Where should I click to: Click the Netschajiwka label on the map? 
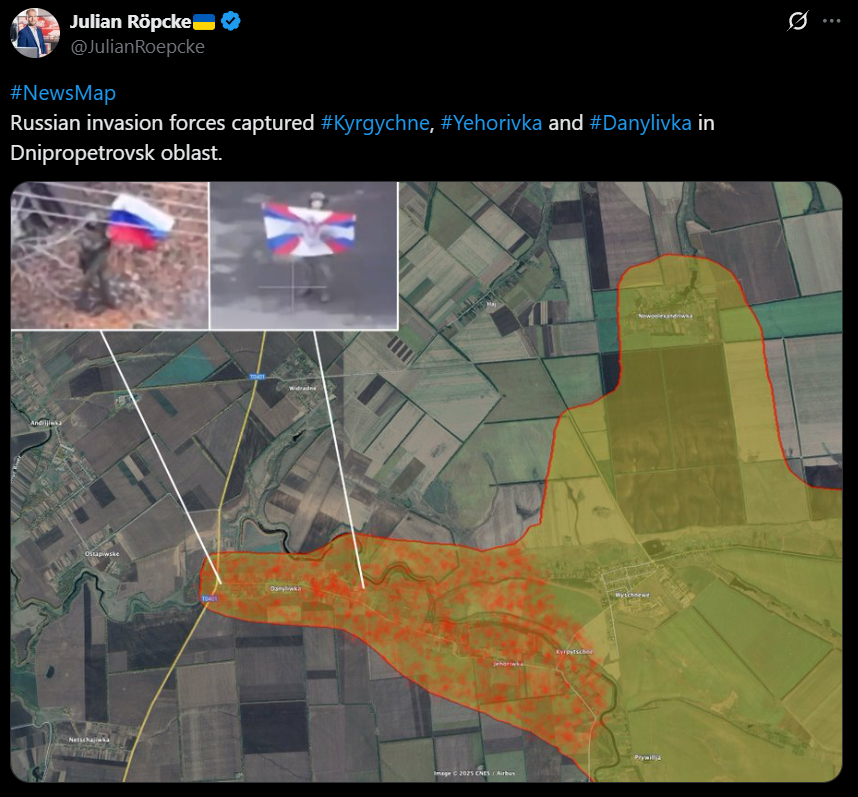pos(89,740)
